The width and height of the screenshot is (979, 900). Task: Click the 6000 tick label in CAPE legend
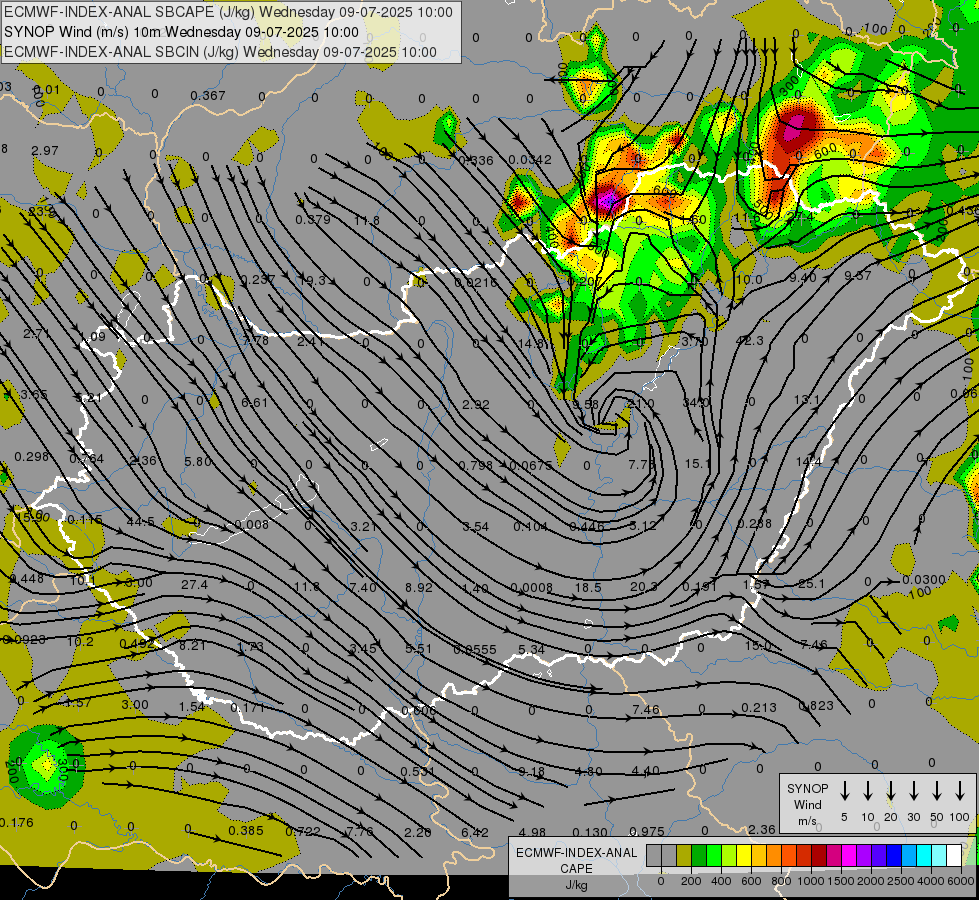[x=961, y=881]
